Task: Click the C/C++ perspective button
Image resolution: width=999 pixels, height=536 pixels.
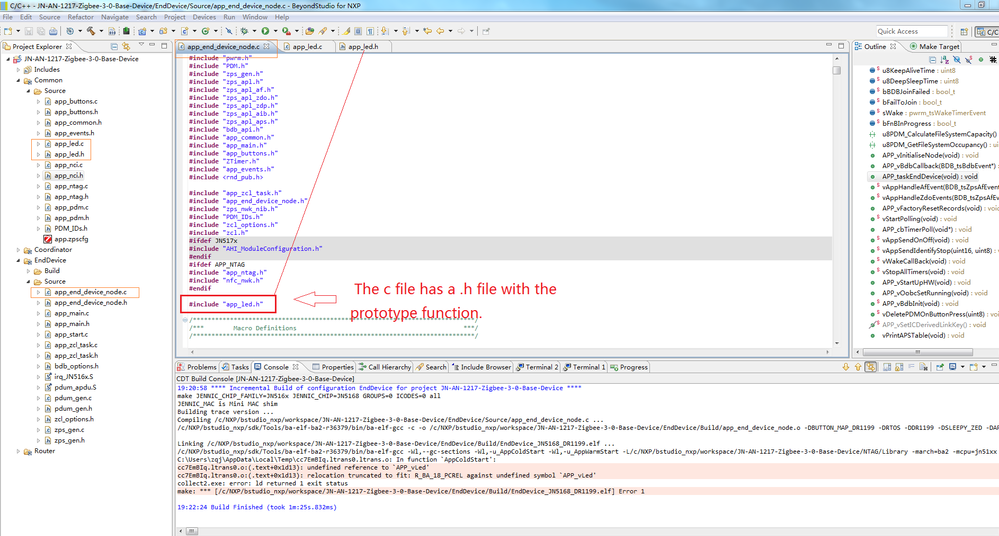Action: click(x=988, y=31)
